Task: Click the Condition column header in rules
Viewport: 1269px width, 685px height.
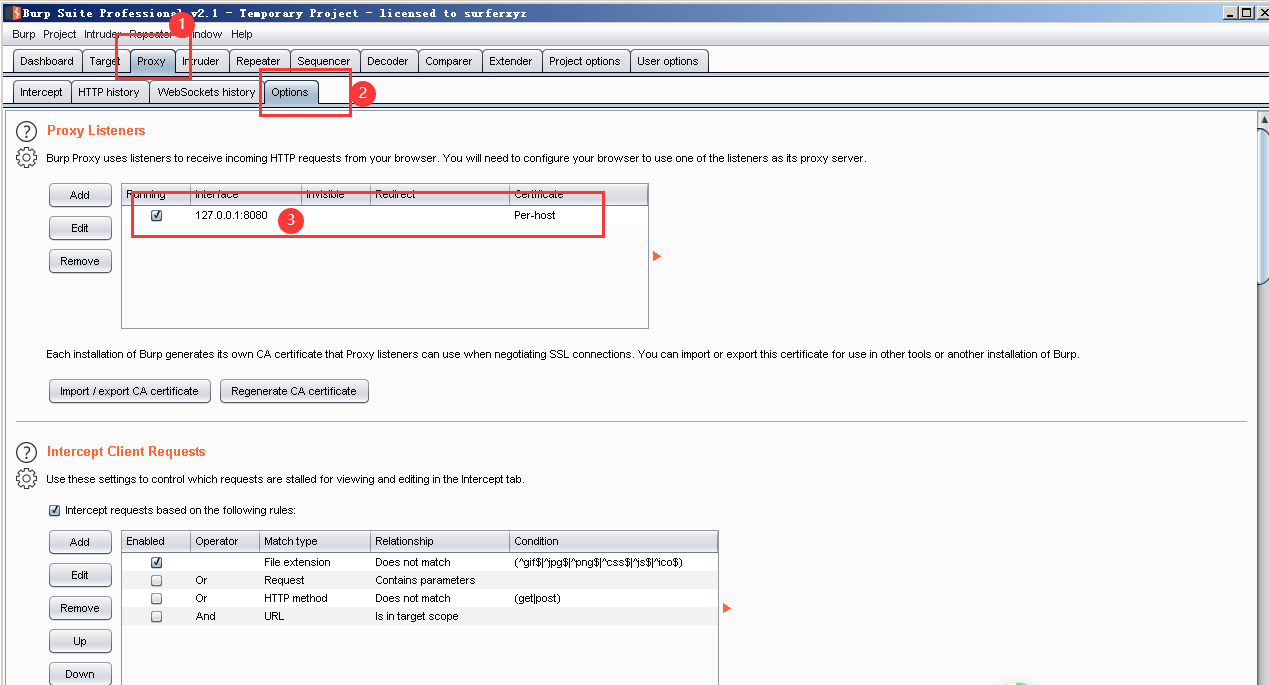Action: pos(613,541)
